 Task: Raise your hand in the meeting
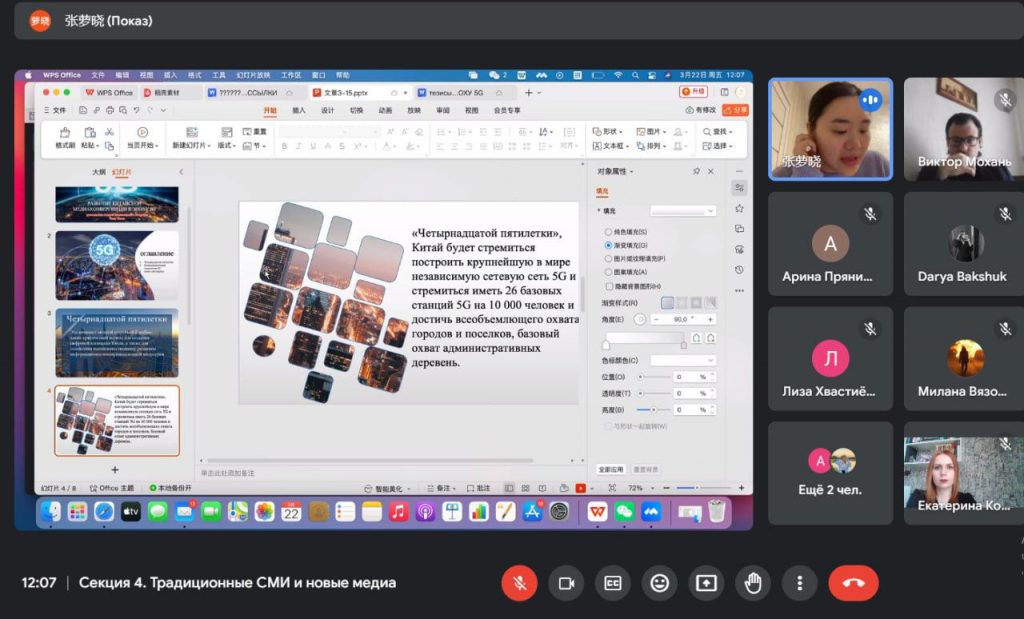(752, 583)
